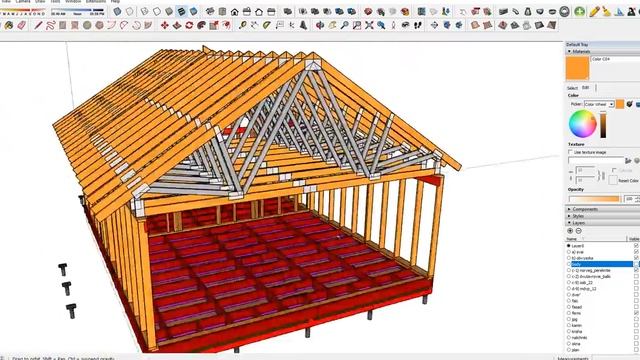The image size is (640, 360).
Task: Toggle Layer0 visible checkbox
Action: 636,246
